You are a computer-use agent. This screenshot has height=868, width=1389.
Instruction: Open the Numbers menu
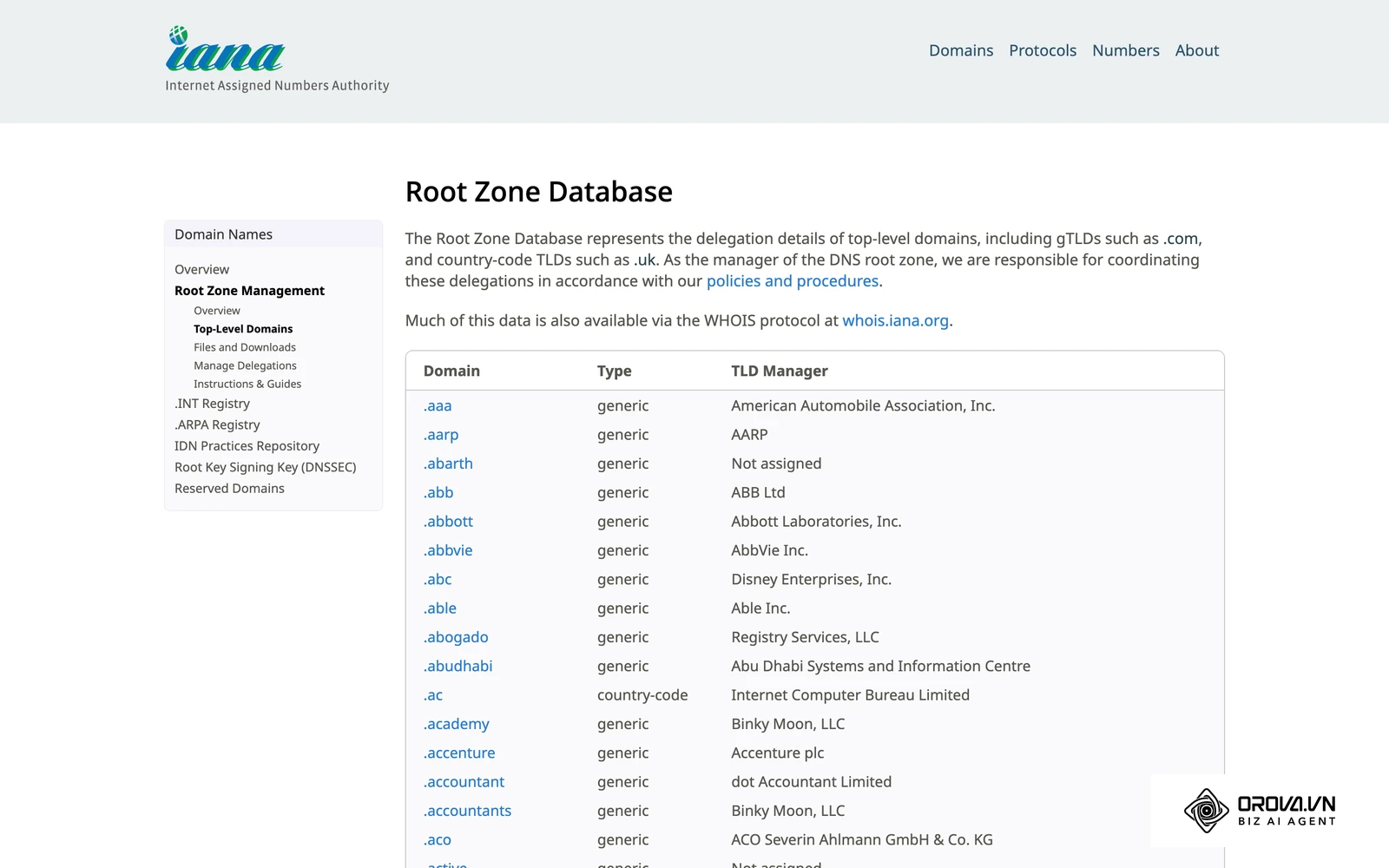1126,50
